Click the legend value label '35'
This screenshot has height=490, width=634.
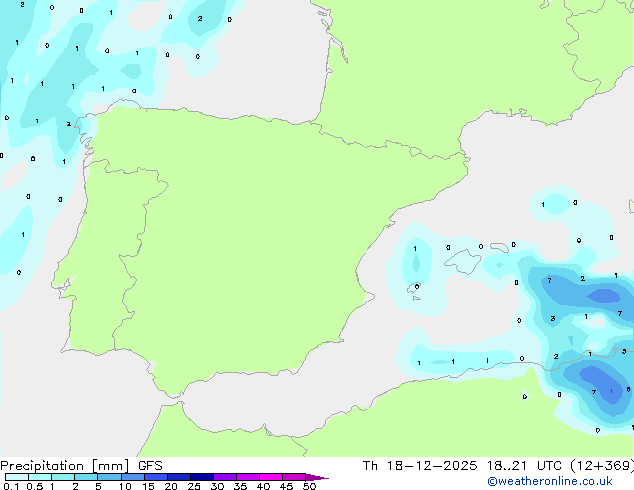240,486
